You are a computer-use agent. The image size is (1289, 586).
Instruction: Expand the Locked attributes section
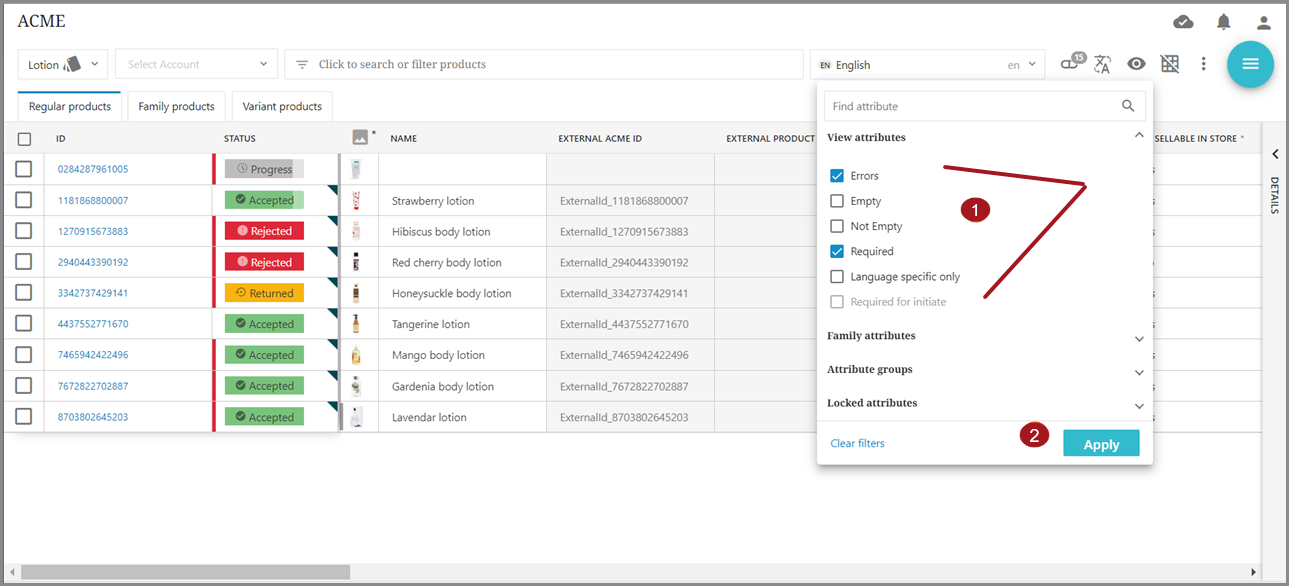[x=1139, y=405]
